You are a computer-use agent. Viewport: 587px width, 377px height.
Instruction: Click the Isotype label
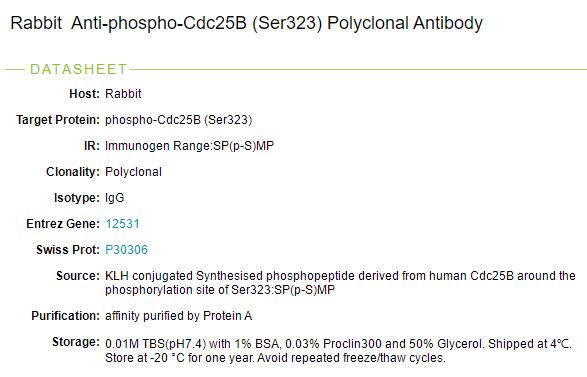tap(77, 198)
